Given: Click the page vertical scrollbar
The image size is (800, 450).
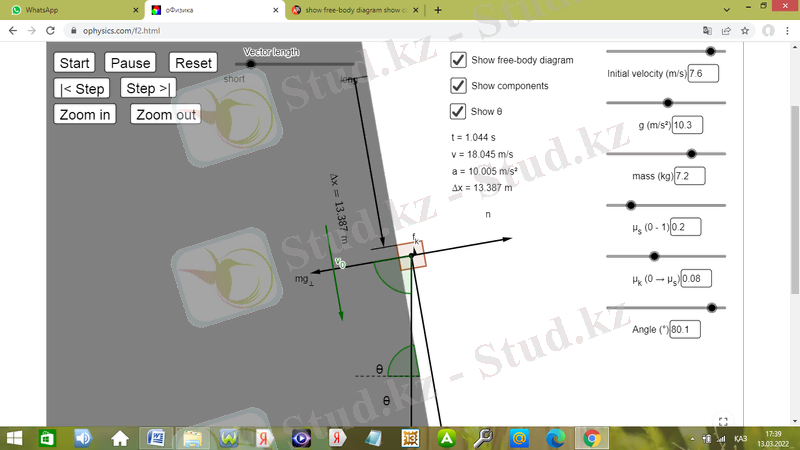Looking at the screenshot, I should tap(795, 200).
